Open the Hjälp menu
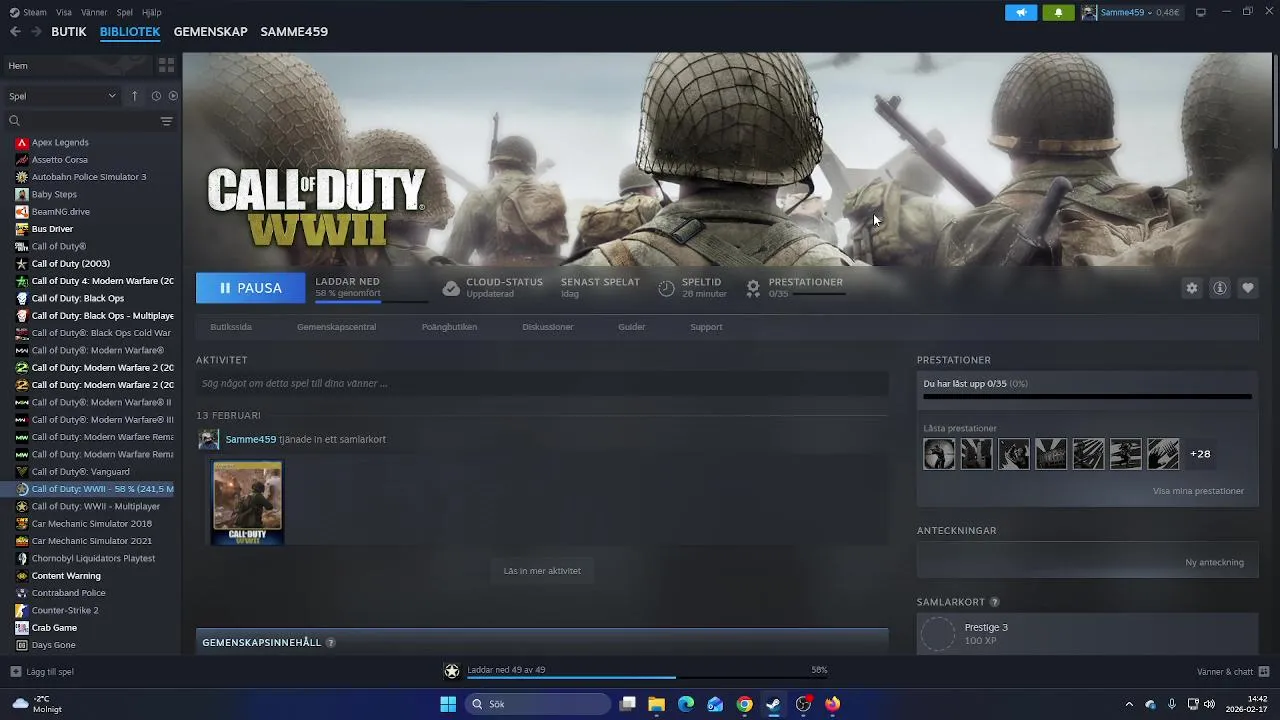Viewport: 1280px width, 720px height. tap(152, 12)
